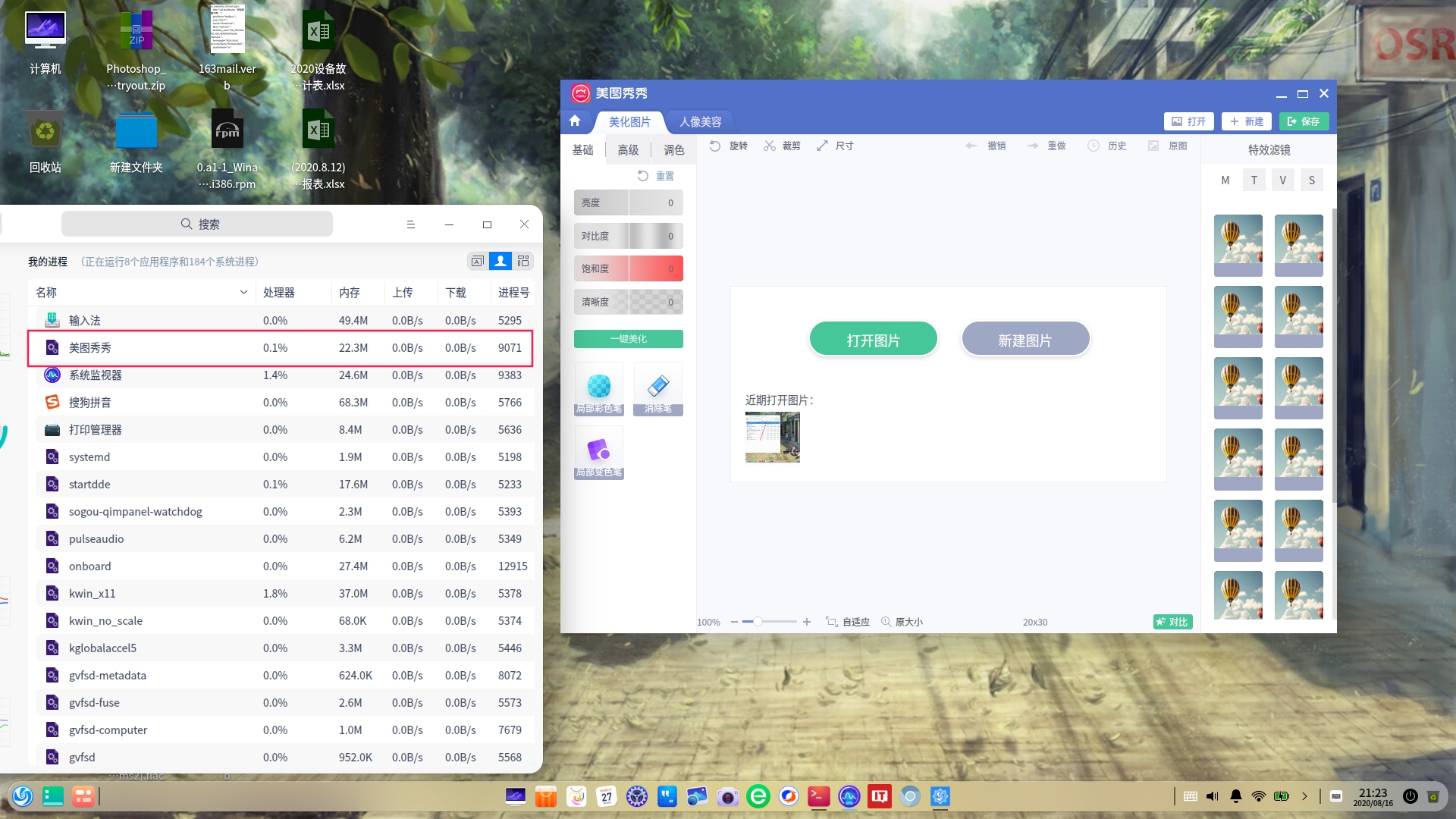Show application processes in the system monitor
The height and width of the screenshot is (819, 1456).
coord(478,262)
